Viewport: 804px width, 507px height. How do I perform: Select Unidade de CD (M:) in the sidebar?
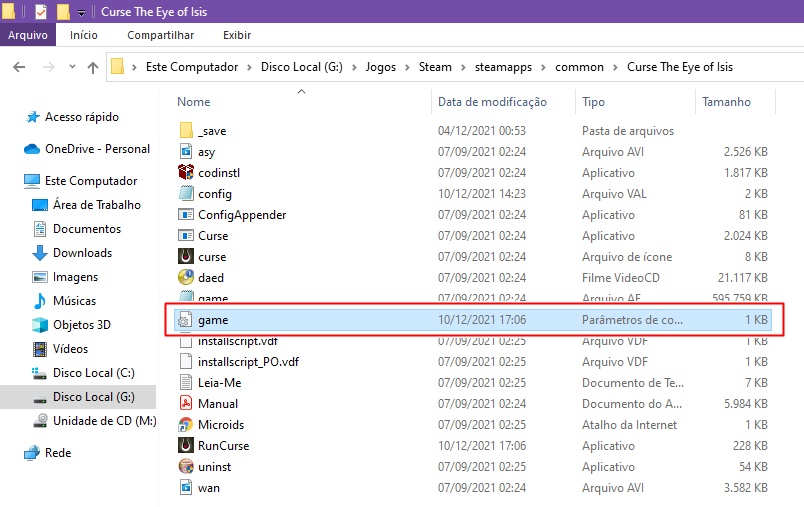pyautogui.click(x=105, y=420)
